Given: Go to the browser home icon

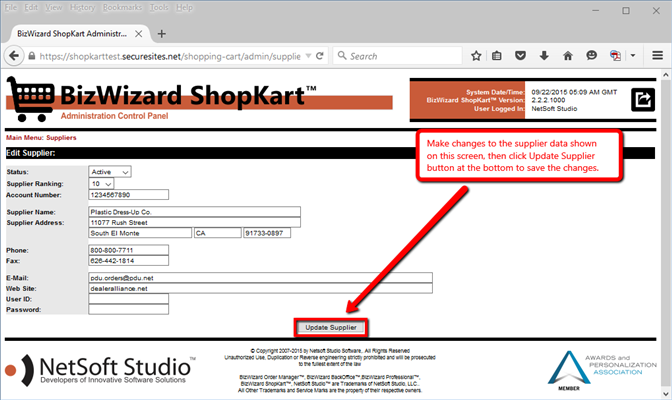Looking at the screenshot, I should 568,56.
